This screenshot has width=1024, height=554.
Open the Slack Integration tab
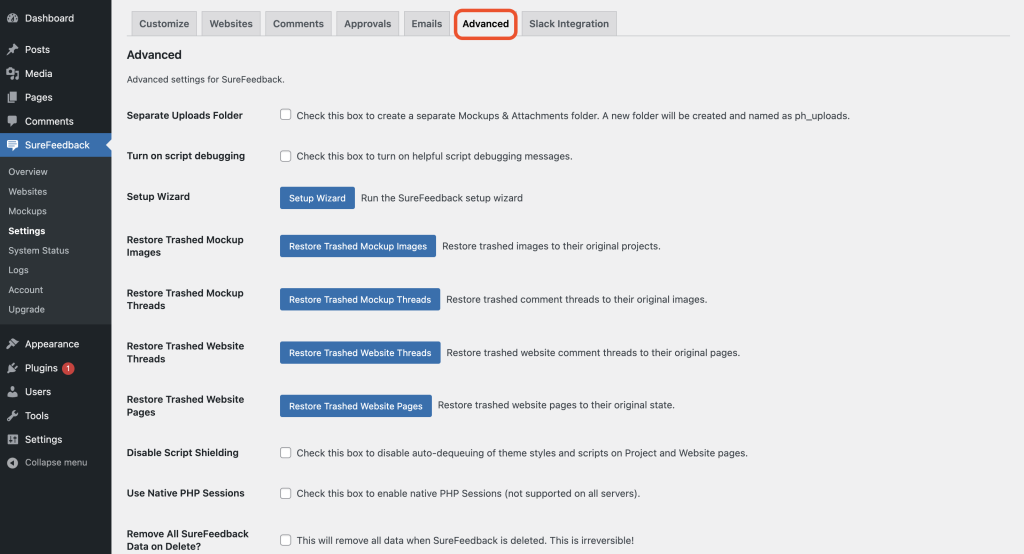[569, 24]
